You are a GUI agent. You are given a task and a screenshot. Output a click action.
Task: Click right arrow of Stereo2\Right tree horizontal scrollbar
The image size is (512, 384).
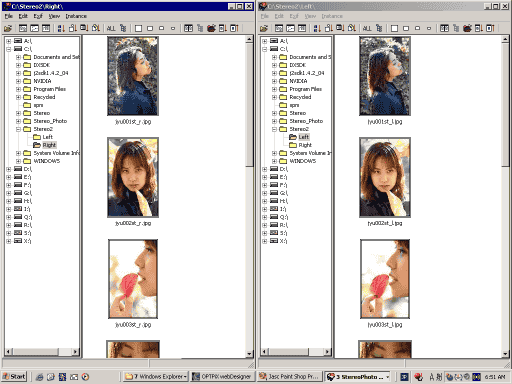pos(75,351)
